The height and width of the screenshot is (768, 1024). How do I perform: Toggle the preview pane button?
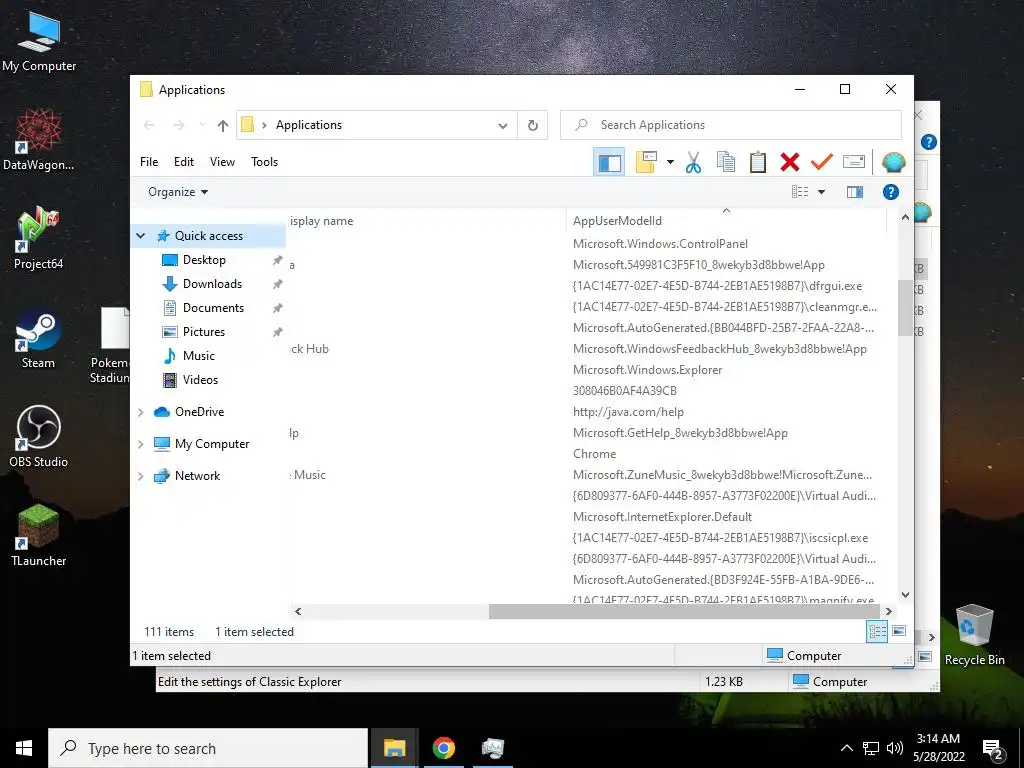855,192
